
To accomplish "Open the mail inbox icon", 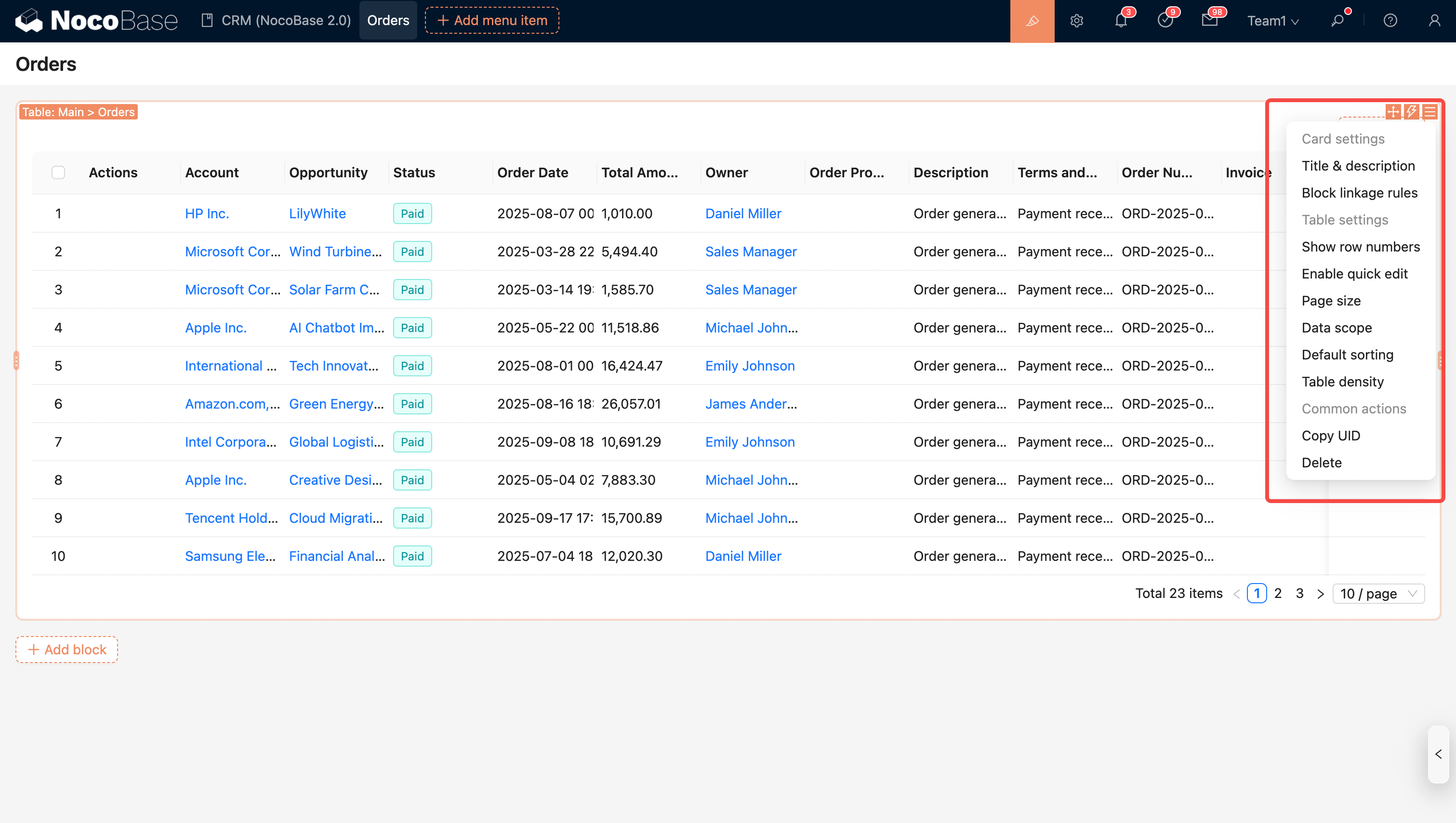I will coord(1209,21).
